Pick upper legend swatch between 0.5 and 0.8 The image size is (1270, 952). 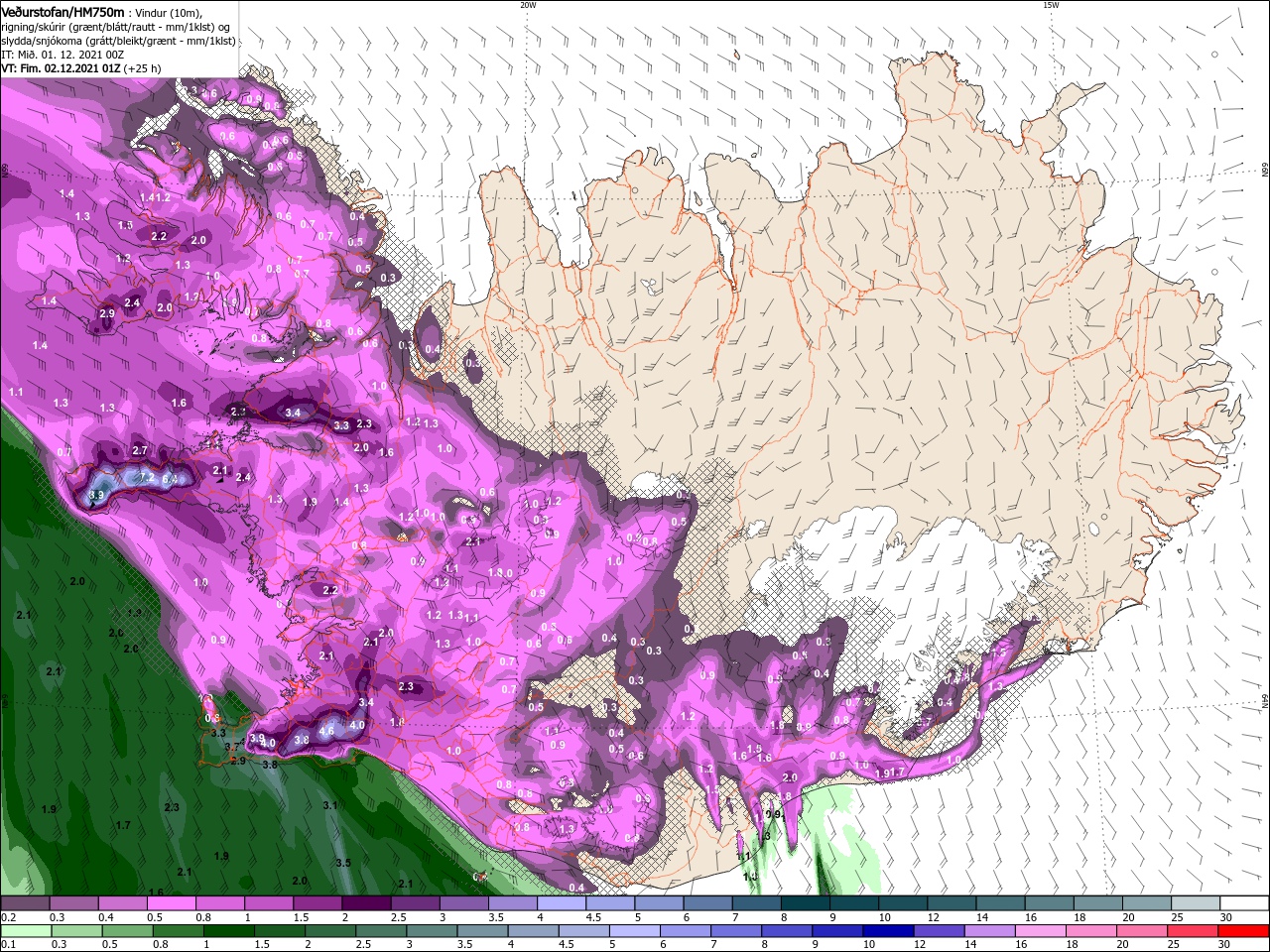click(x=171, y=903)
